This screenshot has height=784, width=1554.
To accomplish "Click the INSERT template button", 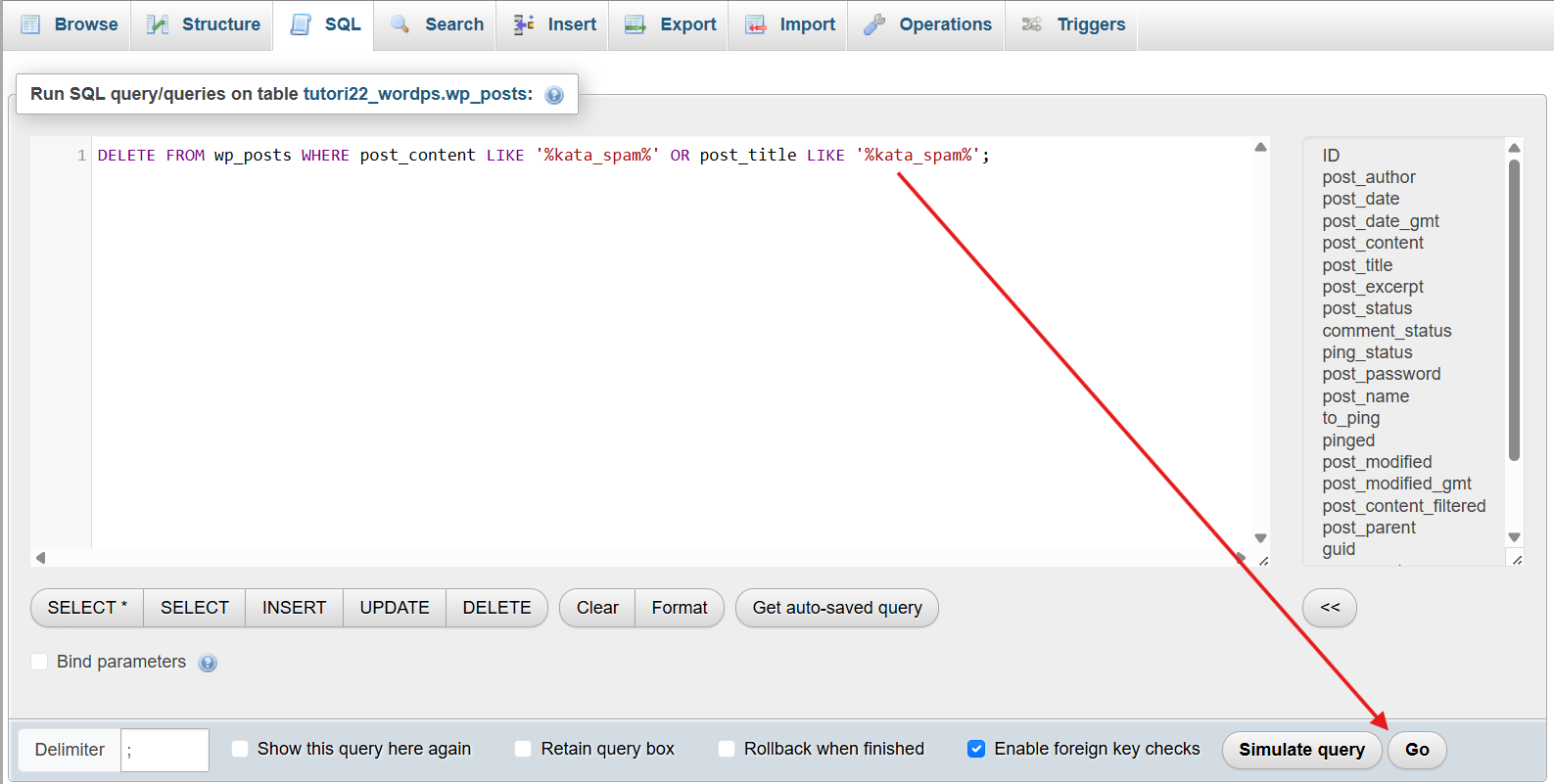I will pos(295,608).
